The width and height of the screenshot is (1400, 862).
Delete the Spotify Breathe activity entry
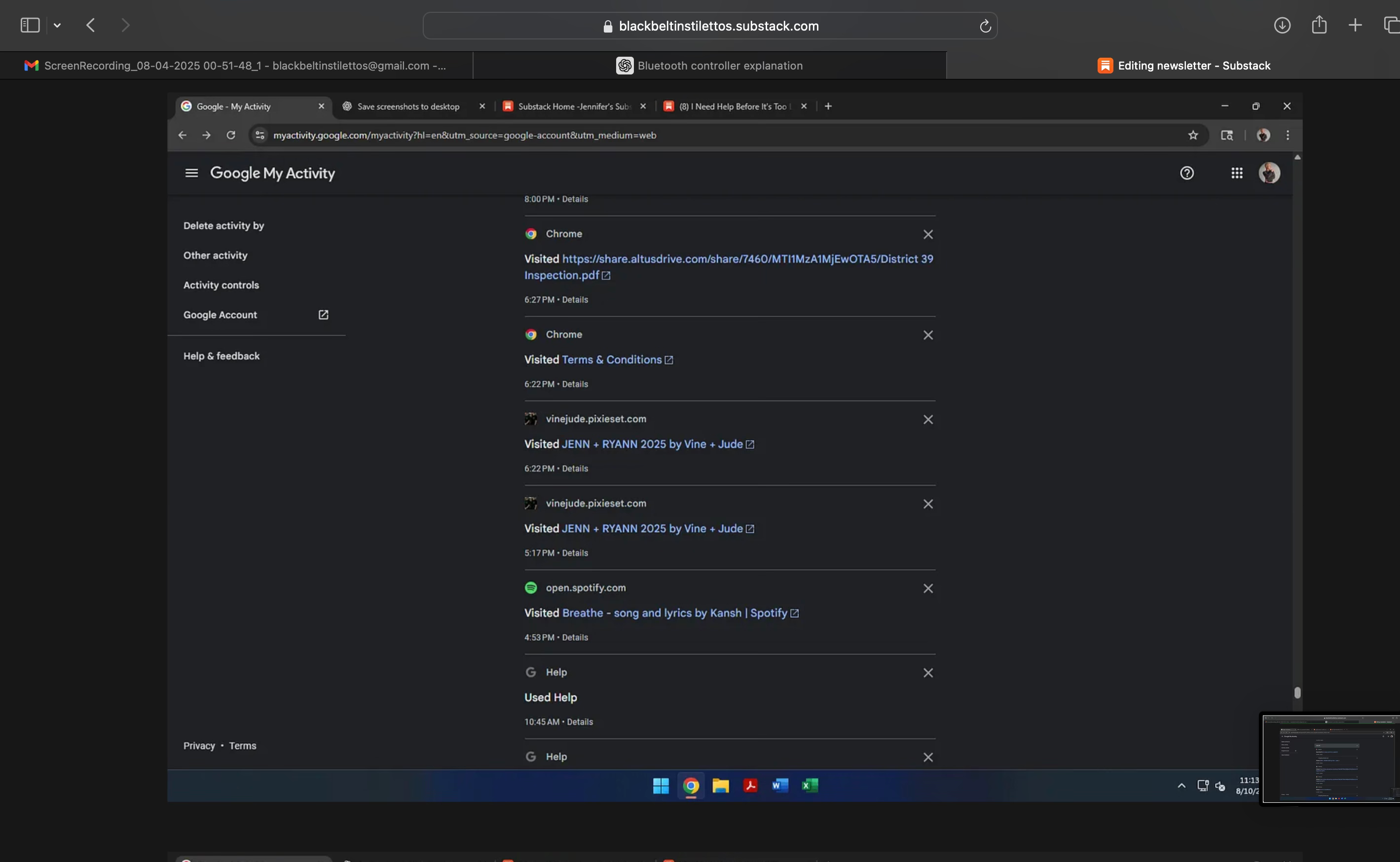click(x=928, y=588)
